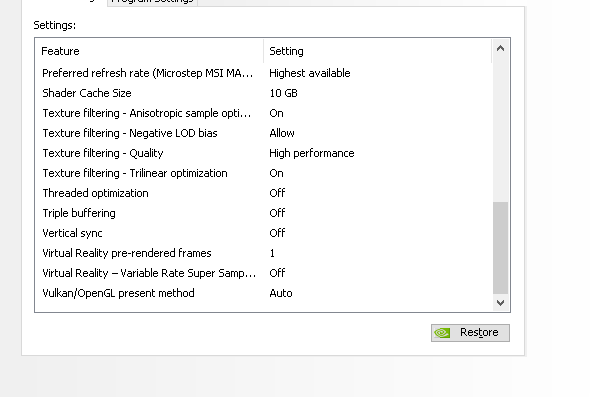Open the Shader Cache Size 10 GB setting
Screen dimensions: 612x397
point(283,93)
